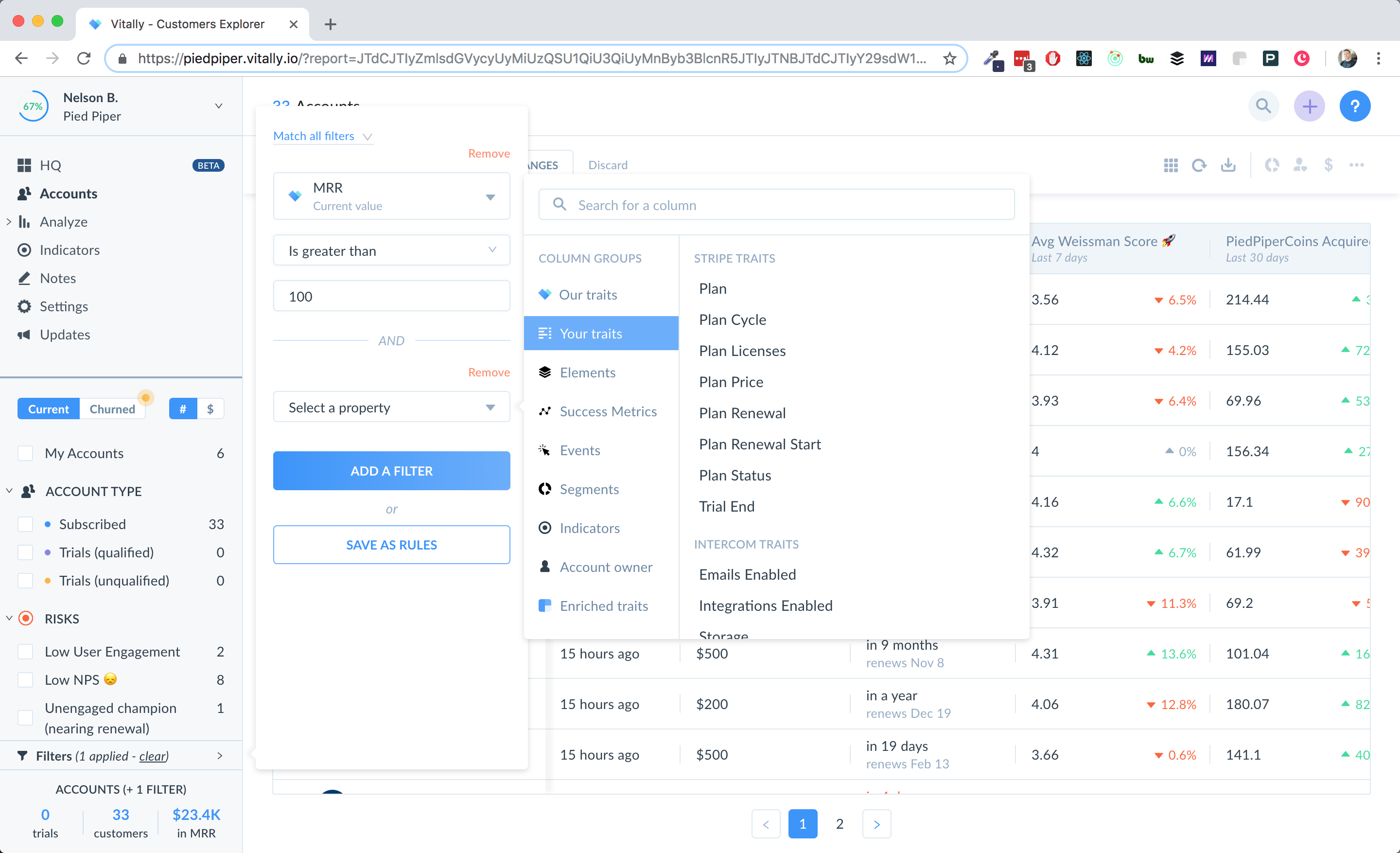Open the React DevTools extension icon
Image resolution: width=1400 pixels, height=853 pixels.
tap(1084, 58)
